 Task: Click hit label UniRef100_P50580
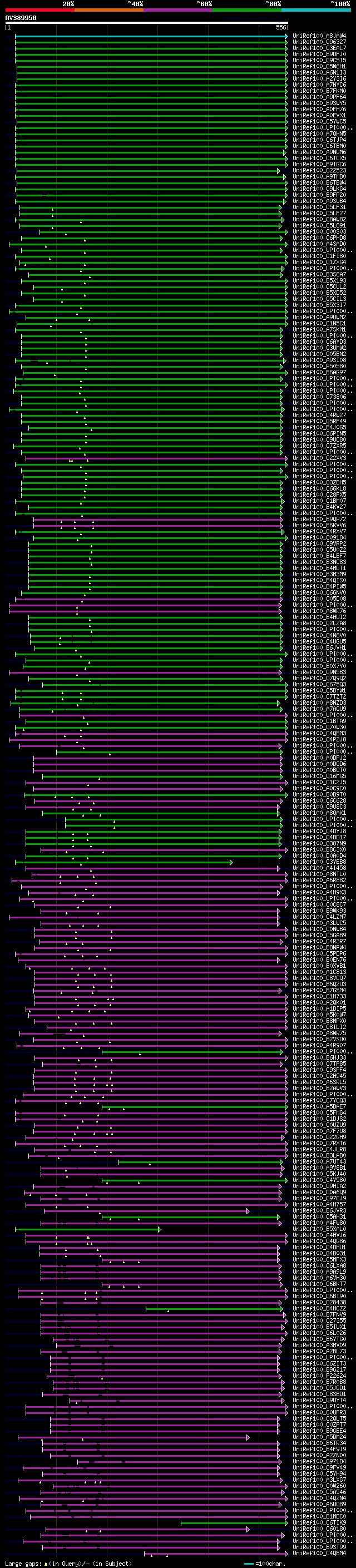click(x=319, y=366)
